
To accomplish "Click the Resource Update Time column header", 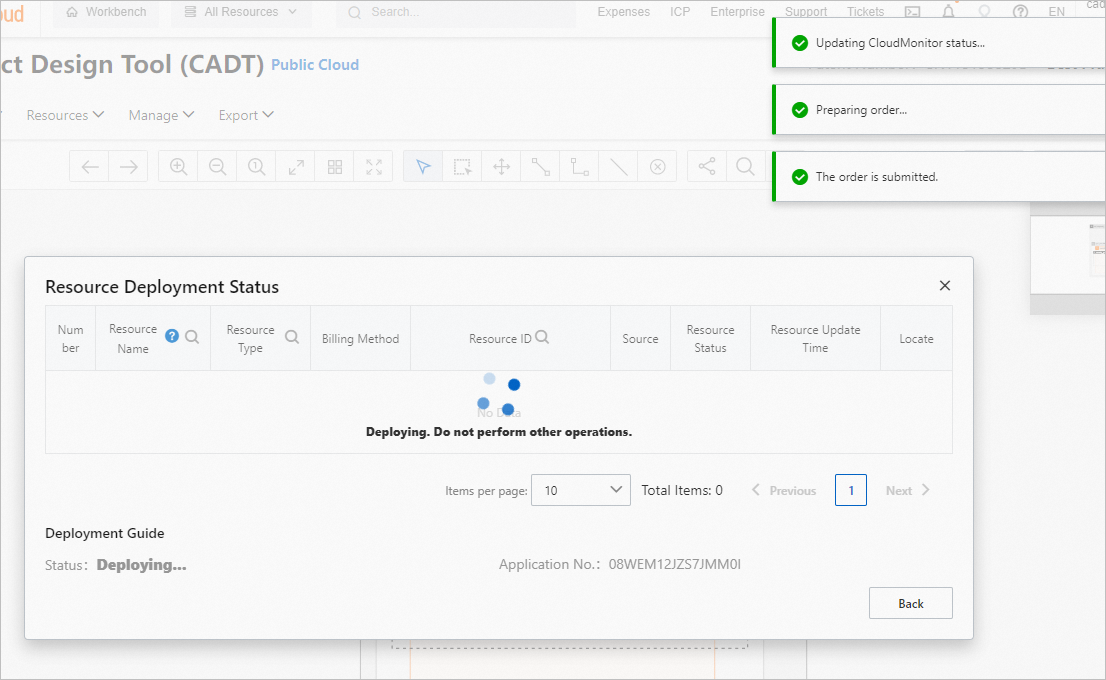I will [815, 339].
